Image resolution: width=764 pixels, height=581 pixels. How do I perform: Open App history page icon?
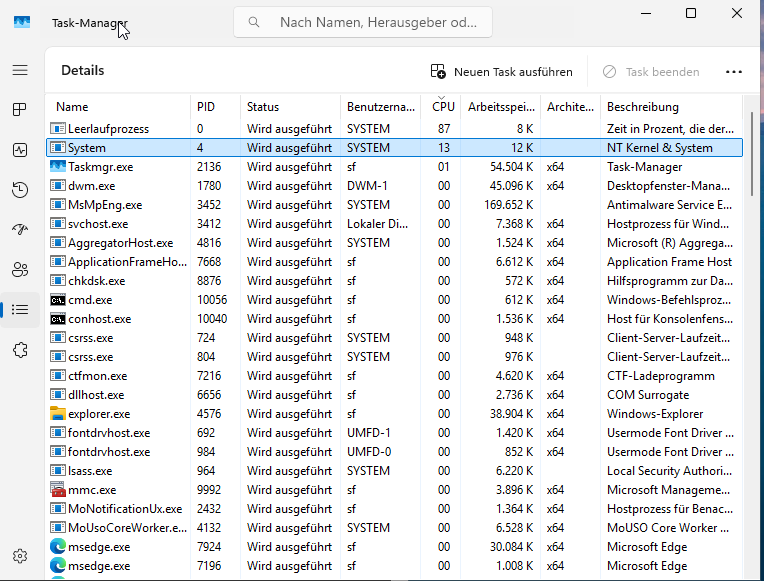coord(20,190)
